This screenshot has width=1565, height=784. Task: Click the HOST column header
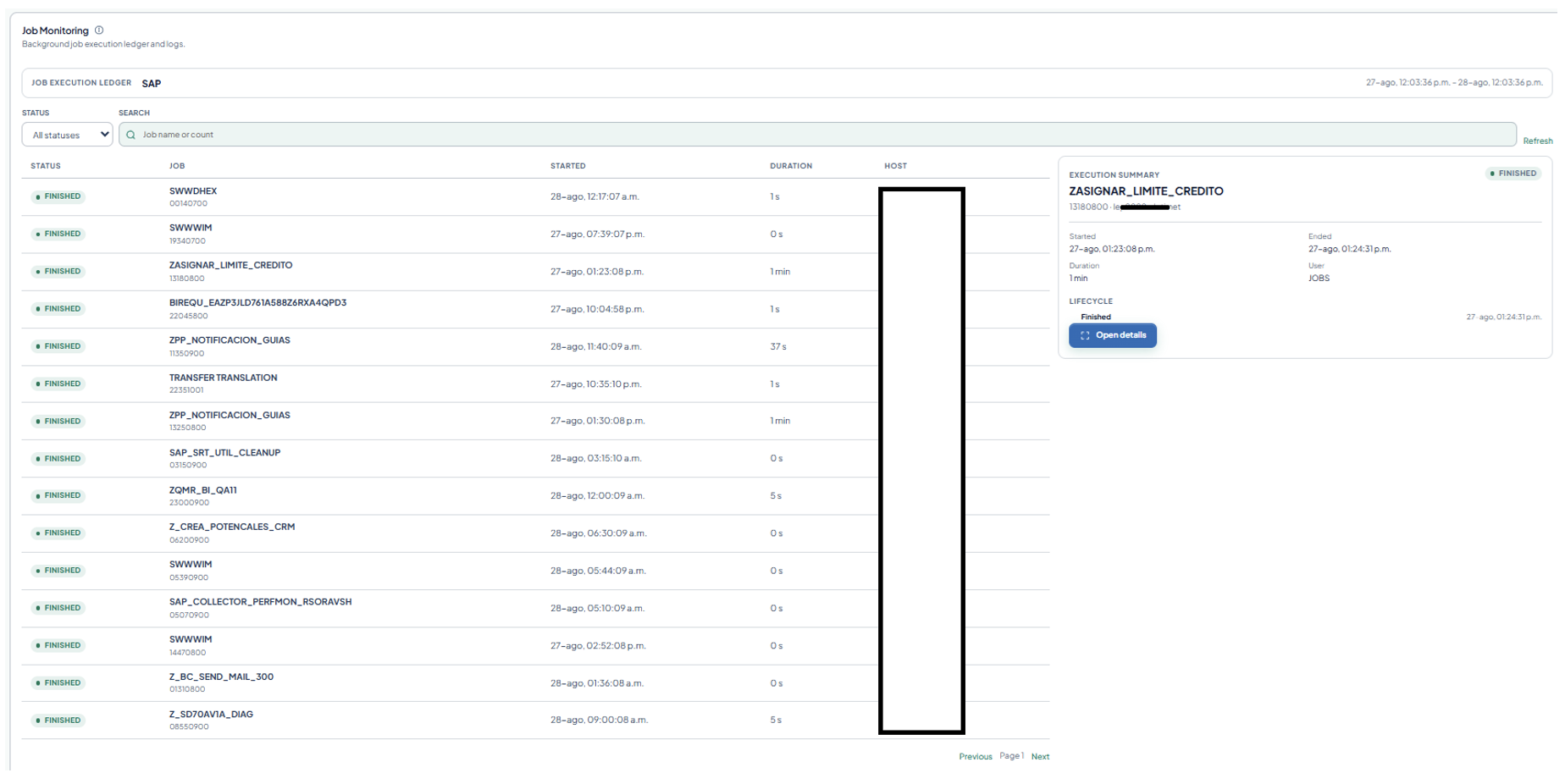[x=895, y=166]
